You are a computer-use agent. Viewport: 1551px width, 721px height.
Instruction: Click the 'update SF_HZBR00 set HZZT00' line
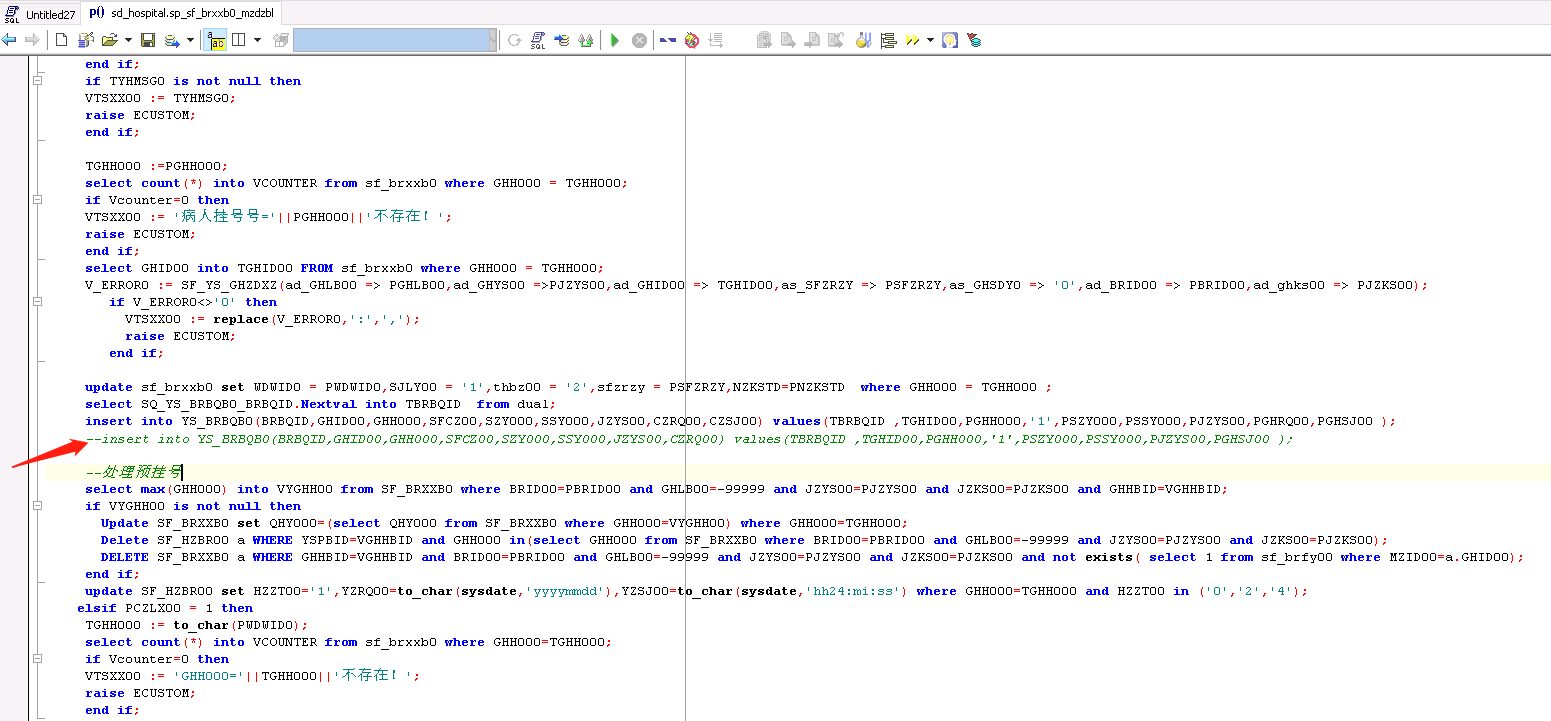[x=697, y=591]
